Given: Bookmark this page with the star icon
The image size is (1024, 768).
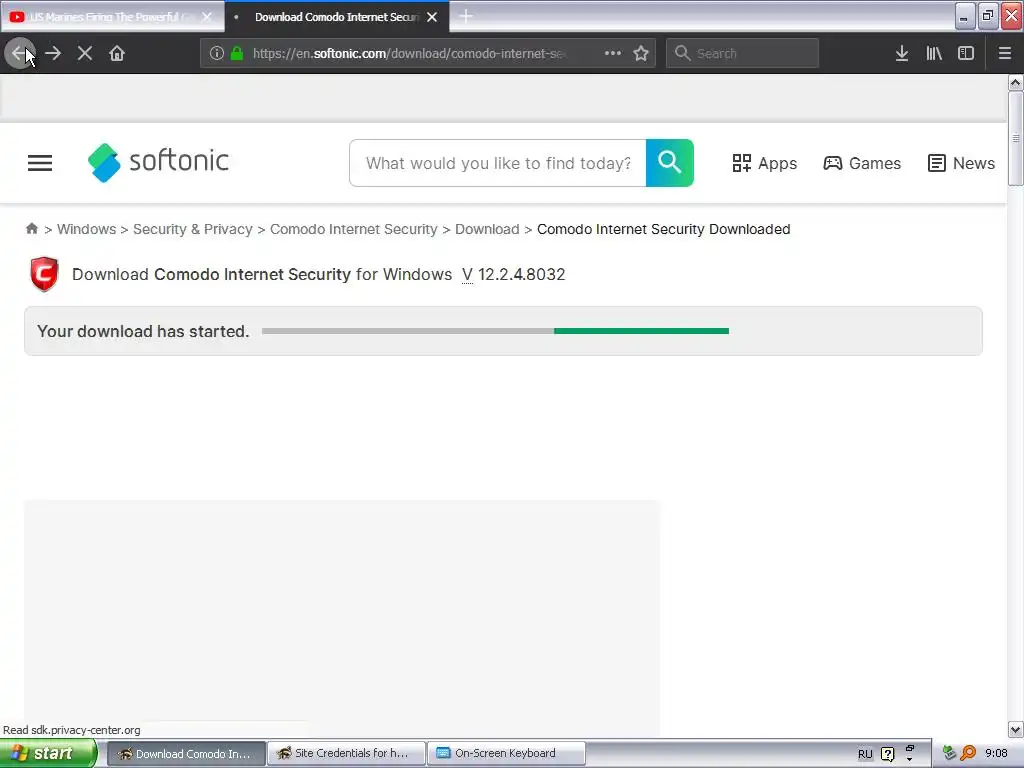Looking at the screenshot, I should (641, 53).
